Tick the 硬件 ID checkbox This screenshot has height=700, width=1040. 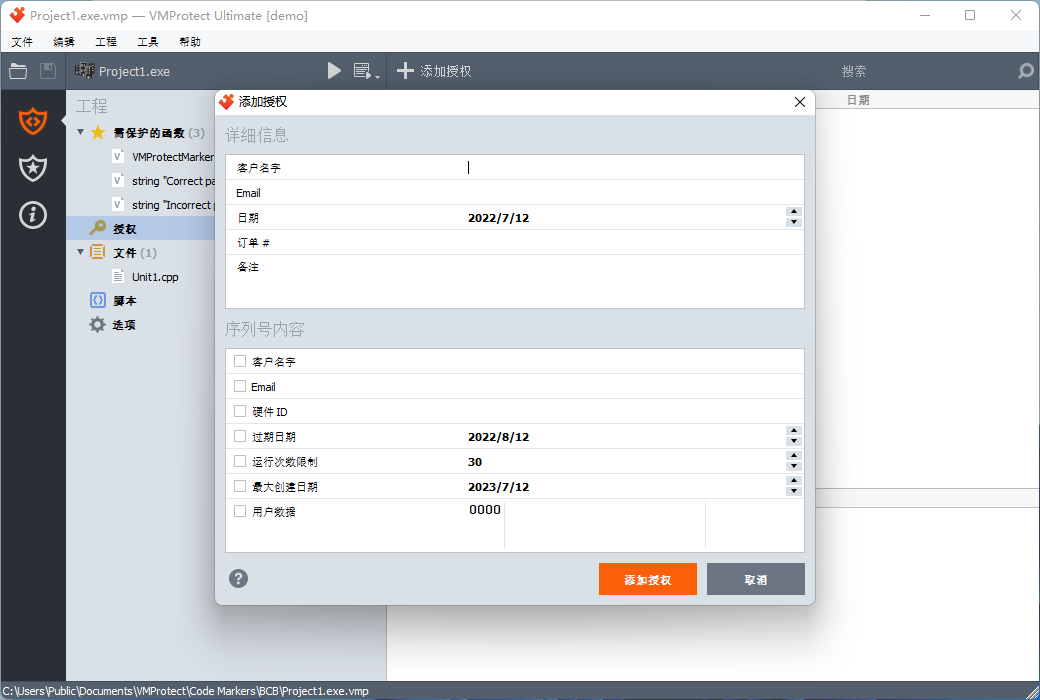240,411
